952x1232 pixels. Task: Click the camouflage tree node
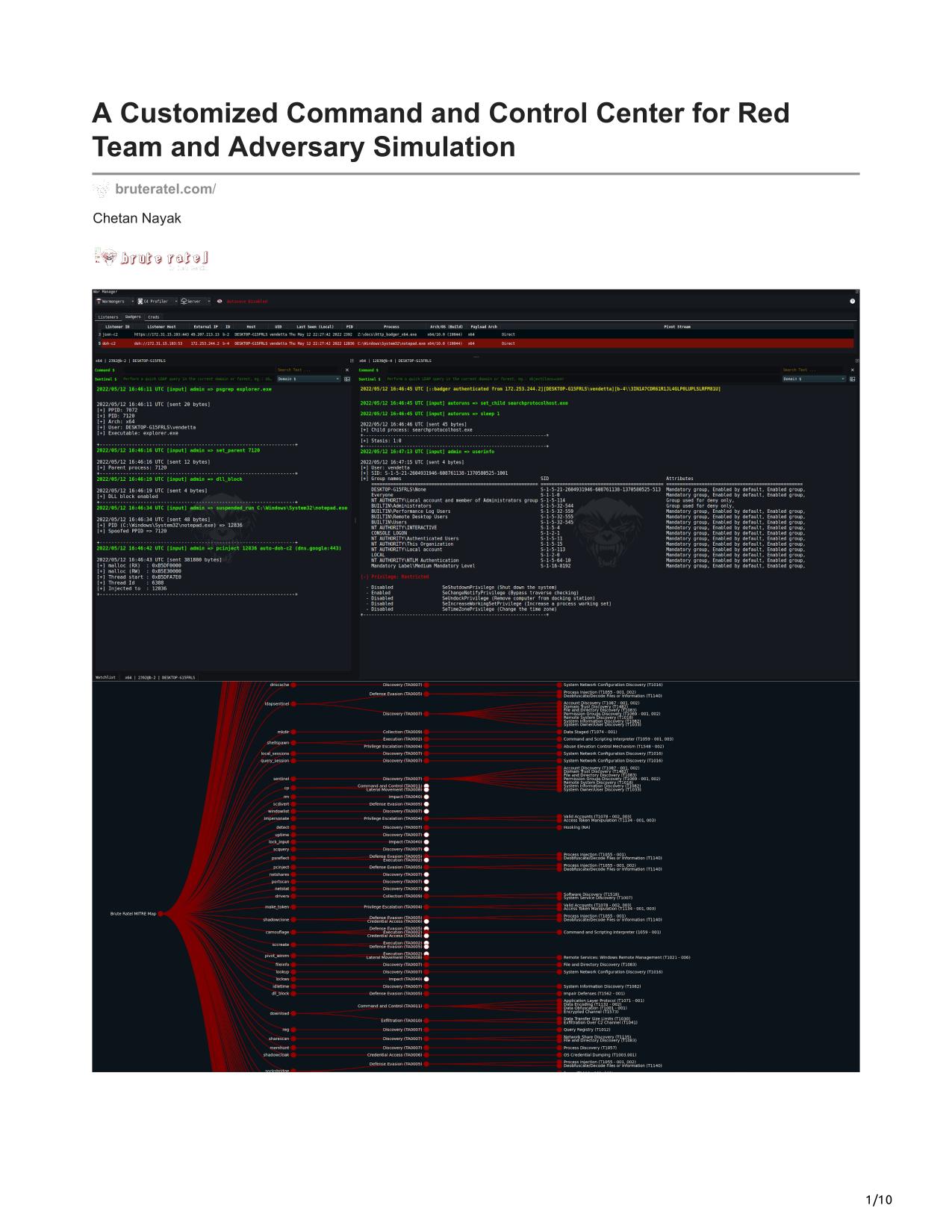click(x=293, y=932)
